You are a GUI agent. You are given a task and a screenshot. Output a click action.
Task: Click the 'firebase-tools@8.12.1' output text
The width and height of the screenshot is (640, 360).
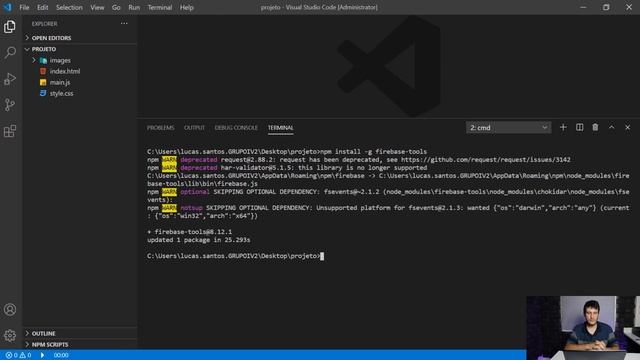coord(193,231)
